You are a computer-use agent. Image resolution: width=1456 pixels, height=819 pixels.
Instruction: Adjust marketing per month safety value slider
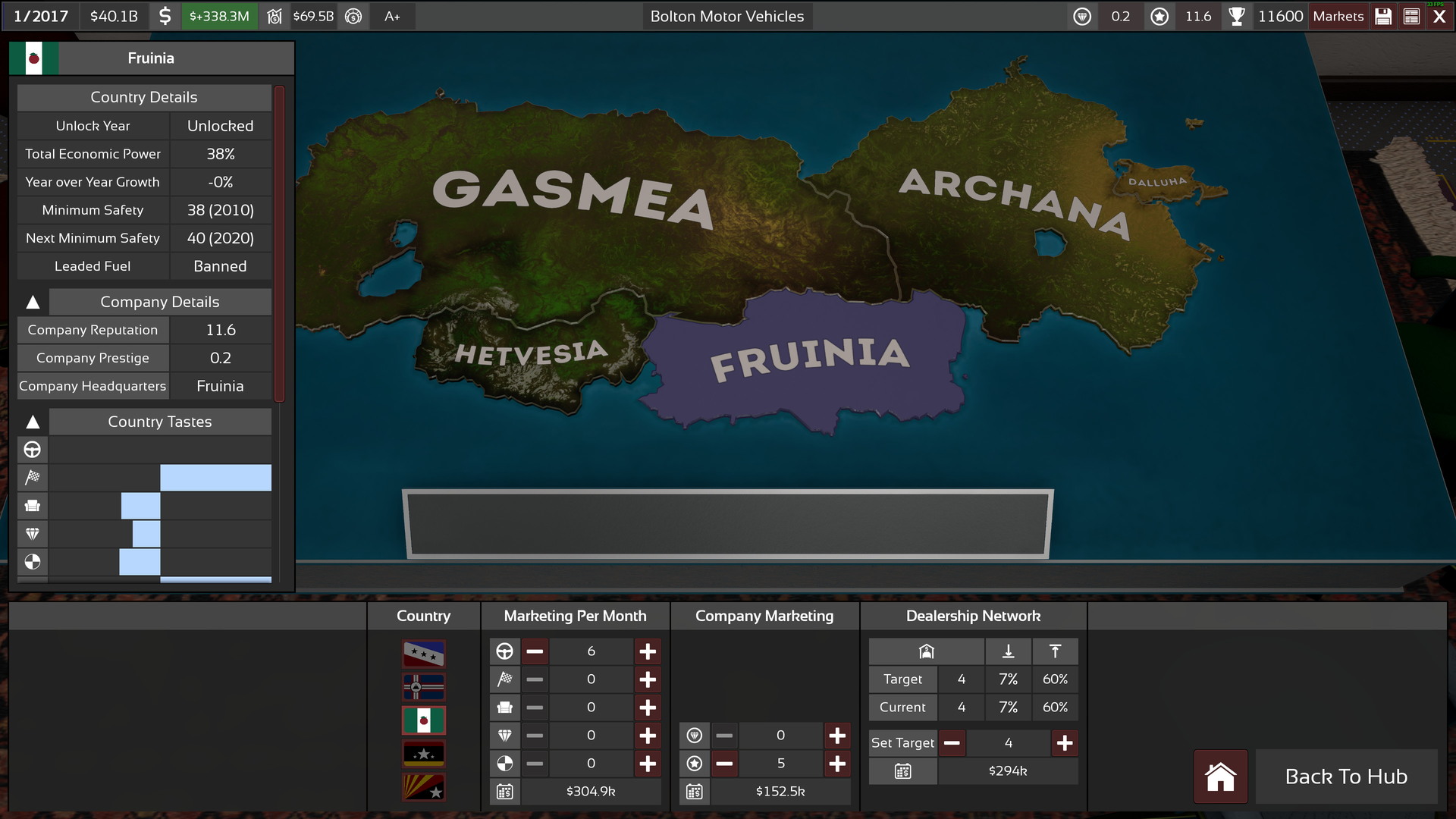pyautogui.click(x=590, y=762)
